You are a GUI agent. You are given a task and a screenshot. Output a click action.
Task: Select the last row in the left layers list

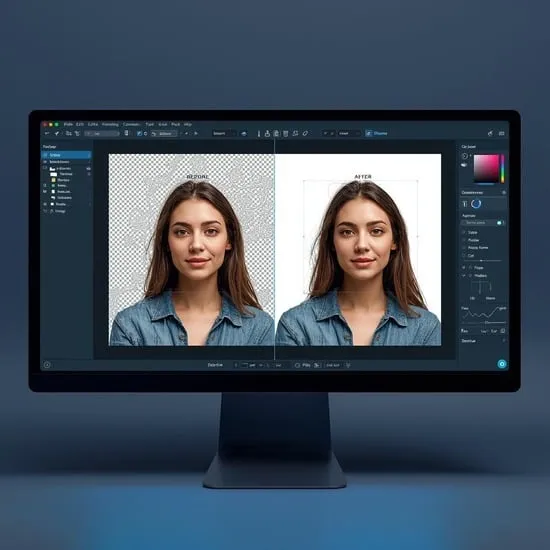67,211
